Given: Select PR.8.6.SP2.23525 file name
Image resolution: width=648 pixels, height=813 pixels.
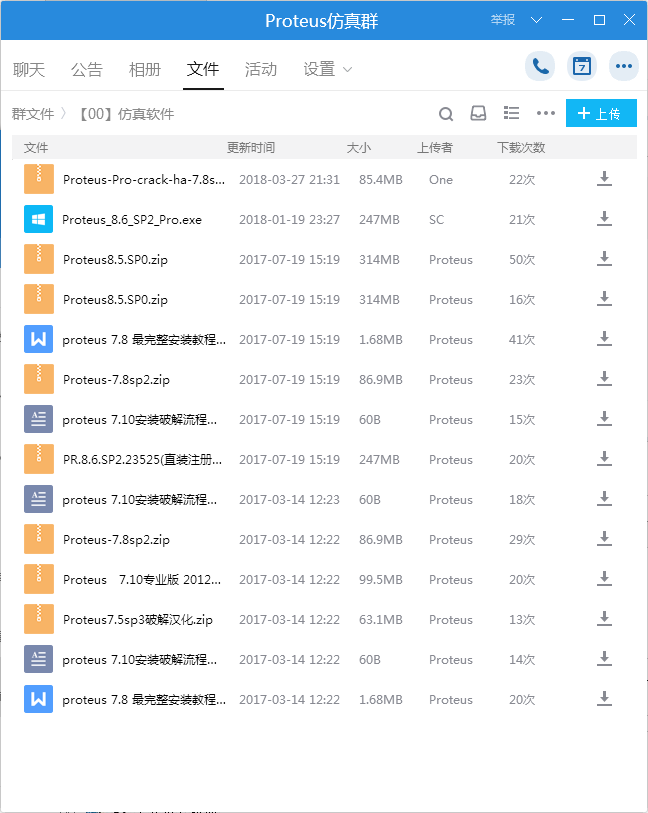Looking at the screenshot, I should (143, 460).
